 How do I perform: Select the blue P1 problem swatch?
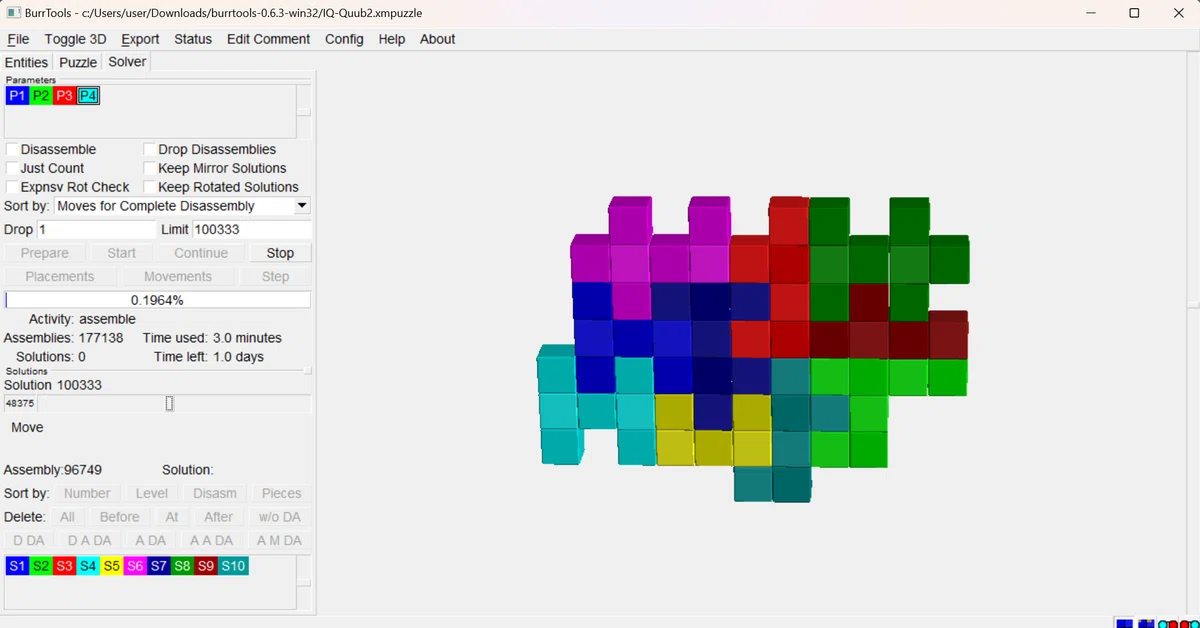tap(17, 96)
